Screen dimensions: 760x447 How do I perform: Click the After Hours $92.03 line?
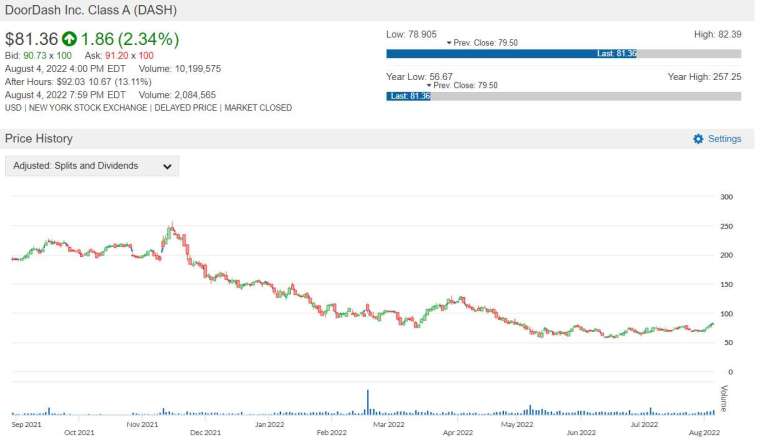pyautogui.click(x=78, y=82)
